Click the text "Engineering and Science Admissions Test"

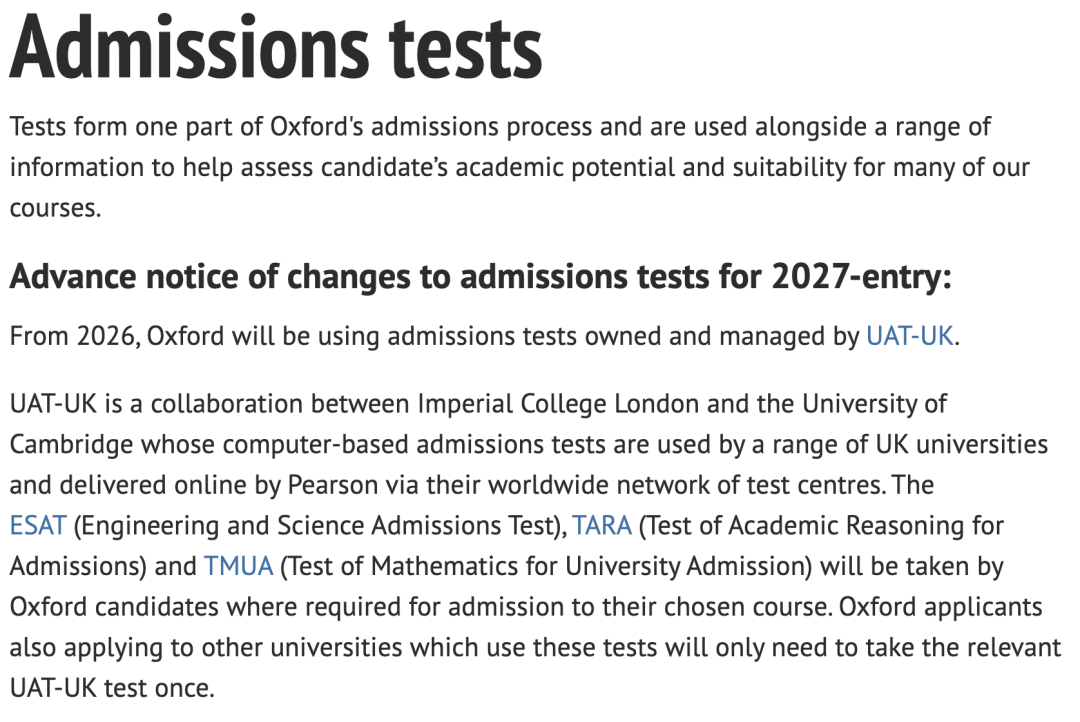coord(316,525)
